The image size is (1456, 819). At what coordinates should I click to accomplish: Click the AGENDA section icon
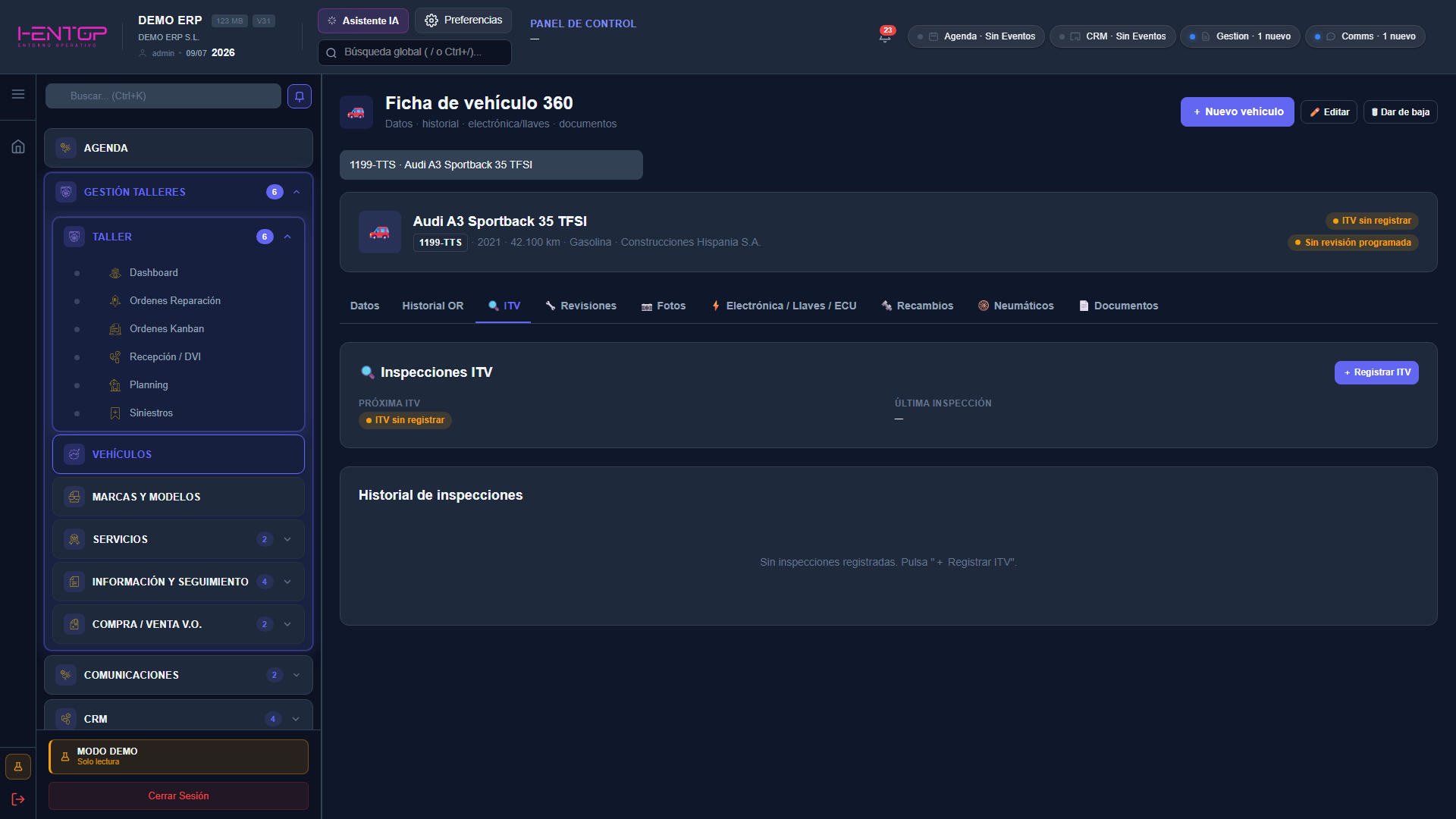click(66, 148)
